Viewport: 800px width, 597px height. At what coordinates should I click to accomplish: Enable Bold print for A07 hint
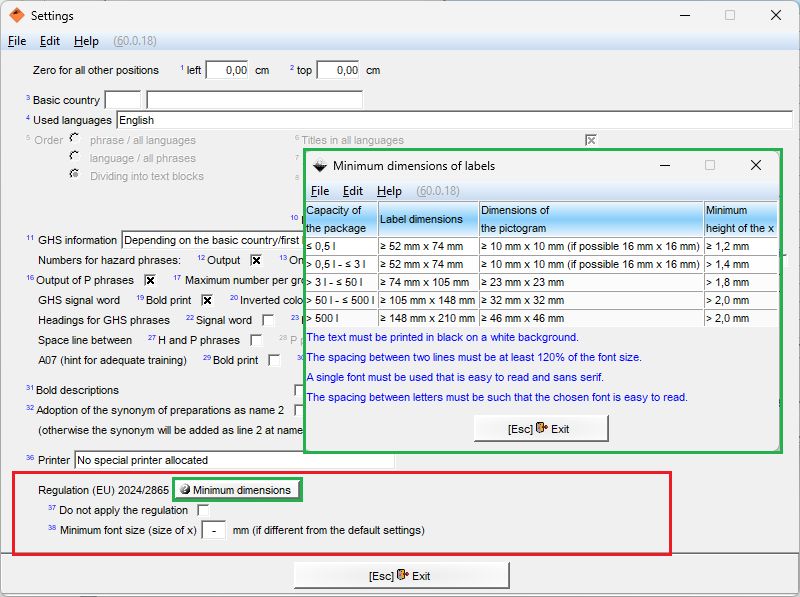pos(274,360)
